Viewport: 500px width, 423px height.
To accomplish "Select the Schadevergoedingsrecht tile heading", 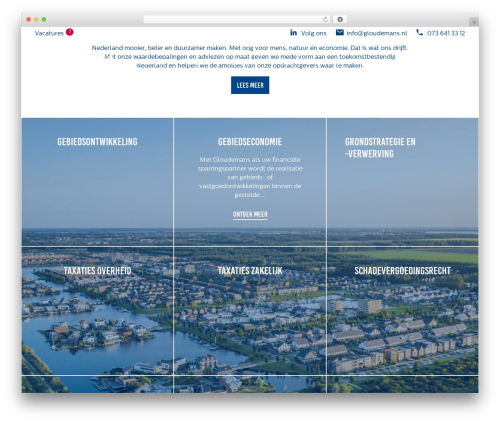I will click(402, 271).
